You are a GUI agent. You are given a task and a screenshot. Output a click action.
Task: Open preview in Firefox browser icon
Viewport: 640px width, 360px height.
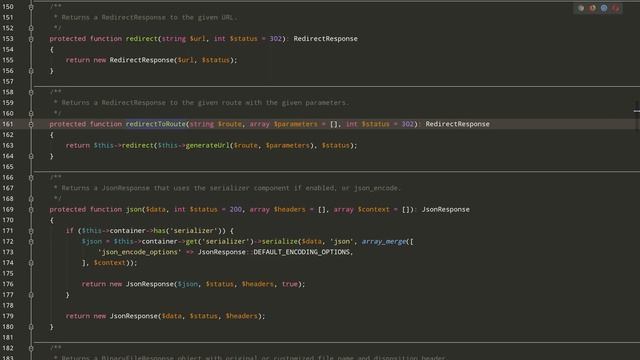click(x=592, y=8)
